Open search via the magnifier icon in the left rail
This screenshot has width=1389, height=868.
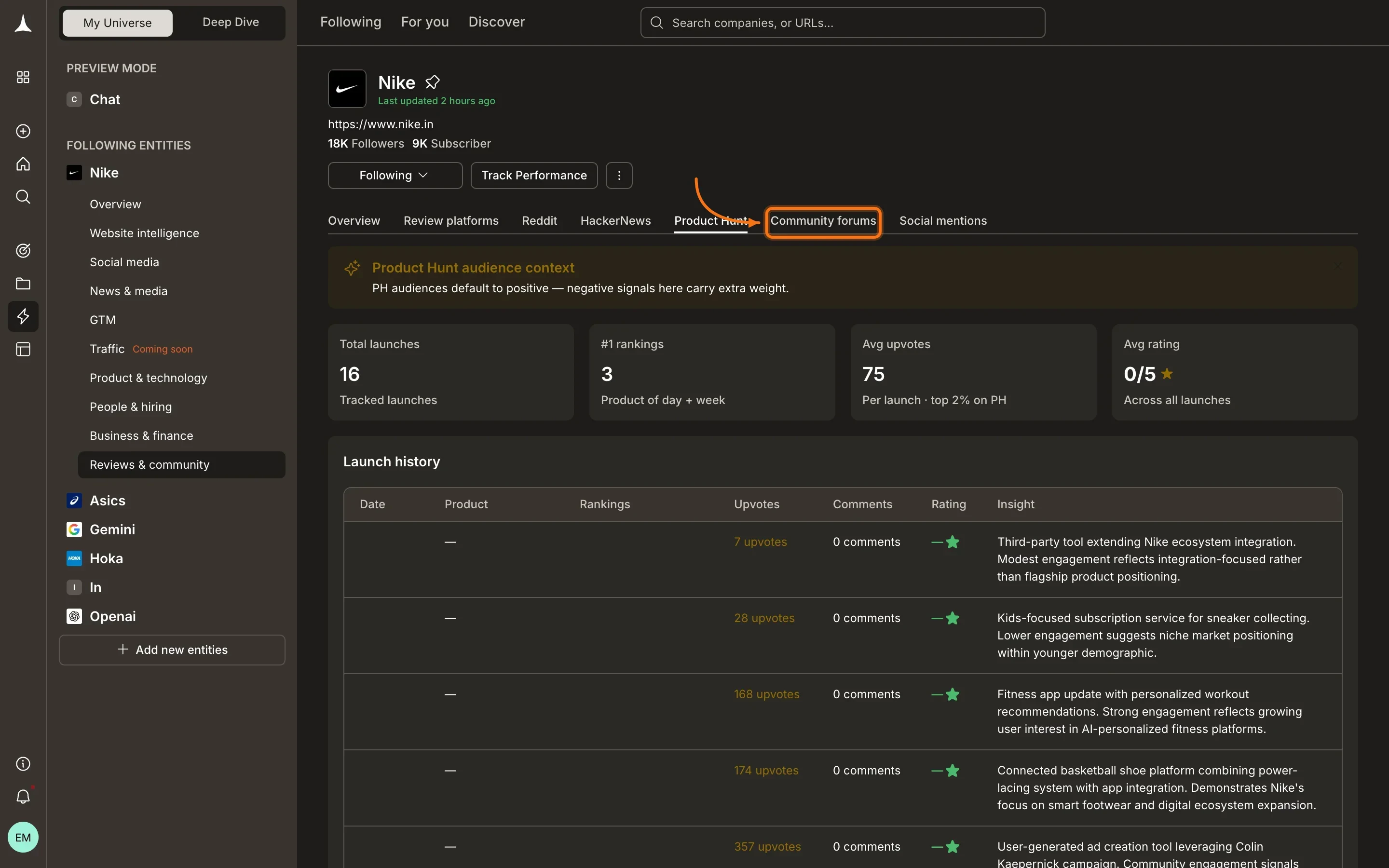[23, 197]
